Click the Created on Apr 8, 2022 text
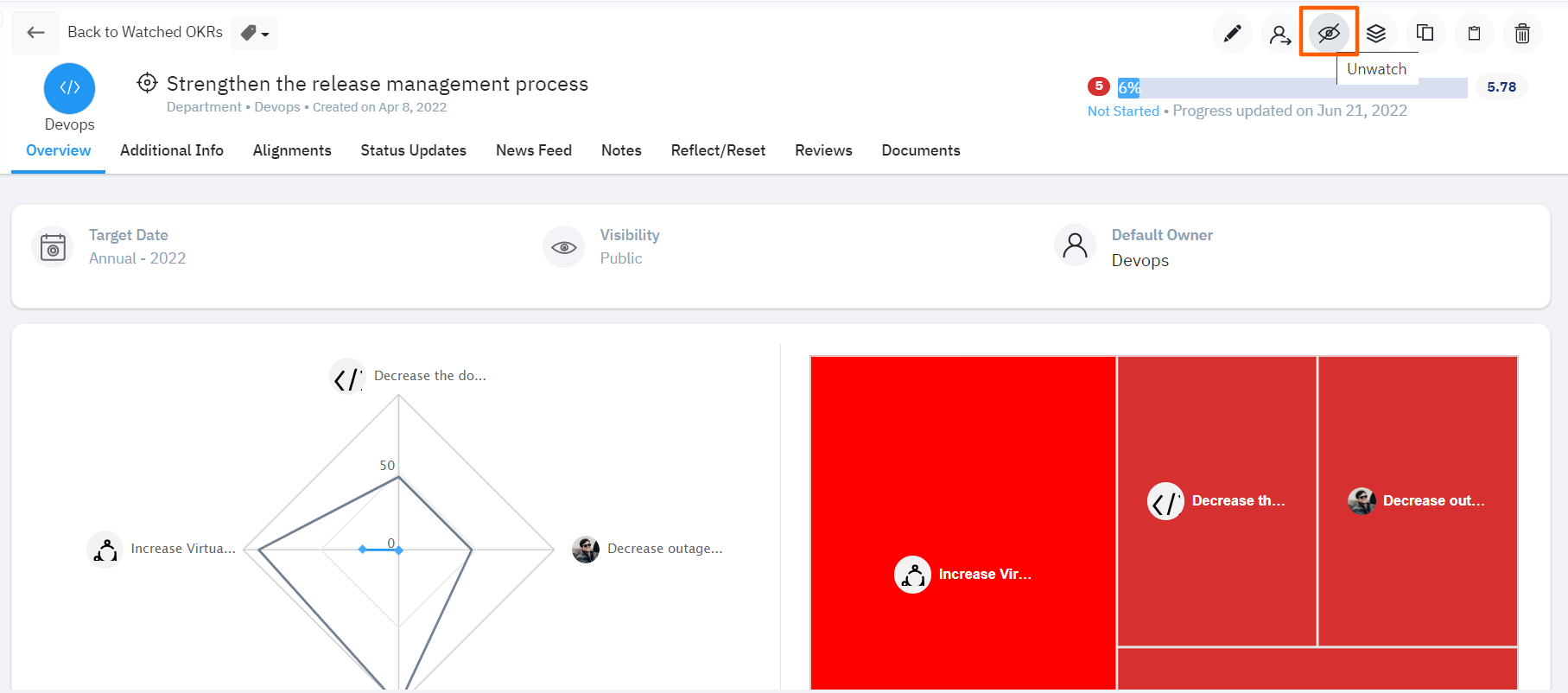This screenshot has height=693, width=1568. coord(379,107)
